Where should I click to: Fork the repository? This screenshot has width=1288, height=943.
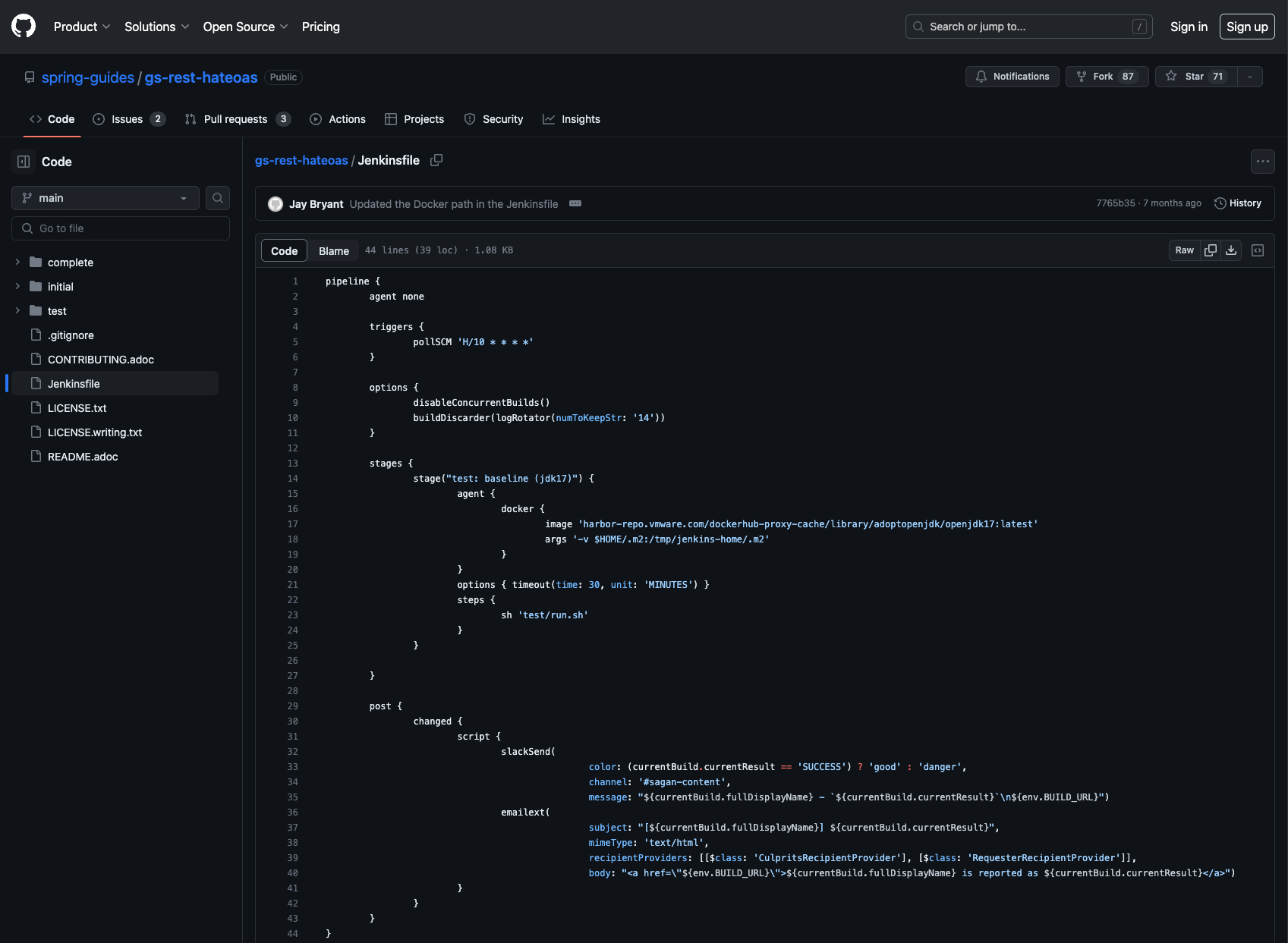pos(1107,77)
